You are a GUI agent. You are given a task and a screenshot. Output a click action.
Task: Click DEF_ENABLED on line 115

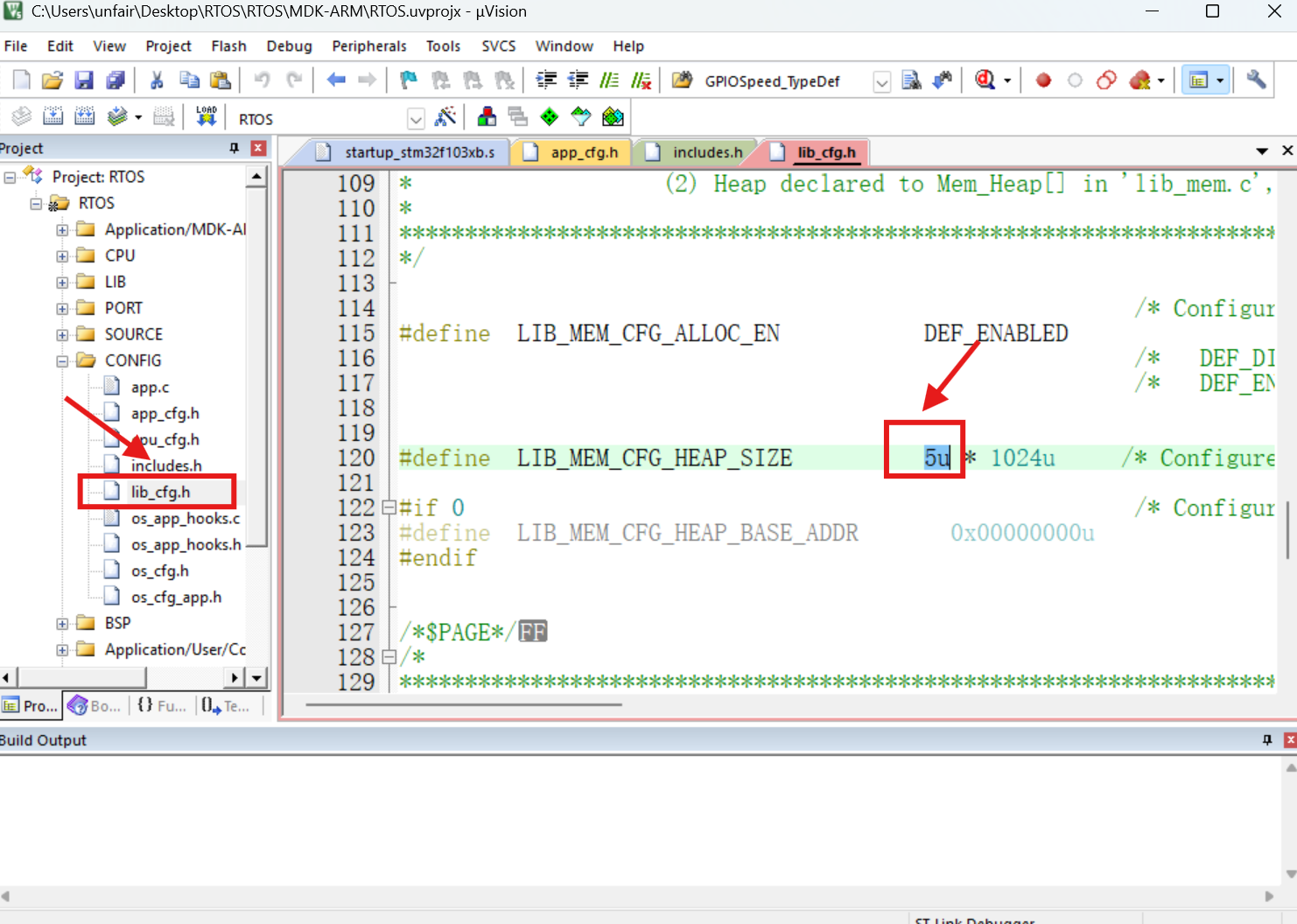(996, 333)
